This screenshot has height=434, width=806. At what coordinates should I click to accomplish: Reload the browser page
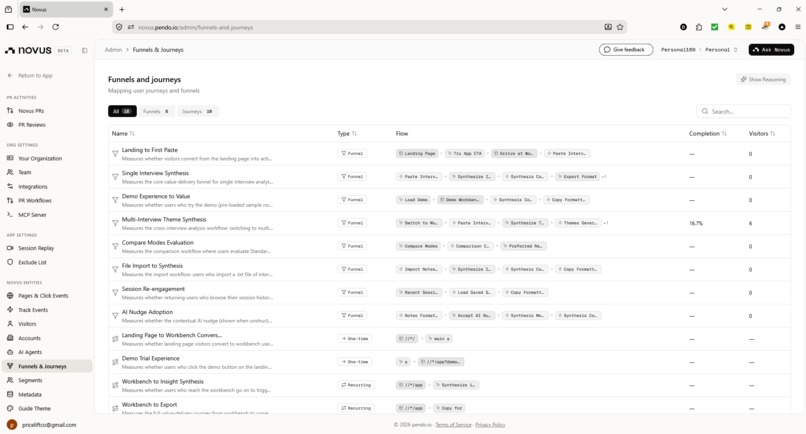coord(56,27)
